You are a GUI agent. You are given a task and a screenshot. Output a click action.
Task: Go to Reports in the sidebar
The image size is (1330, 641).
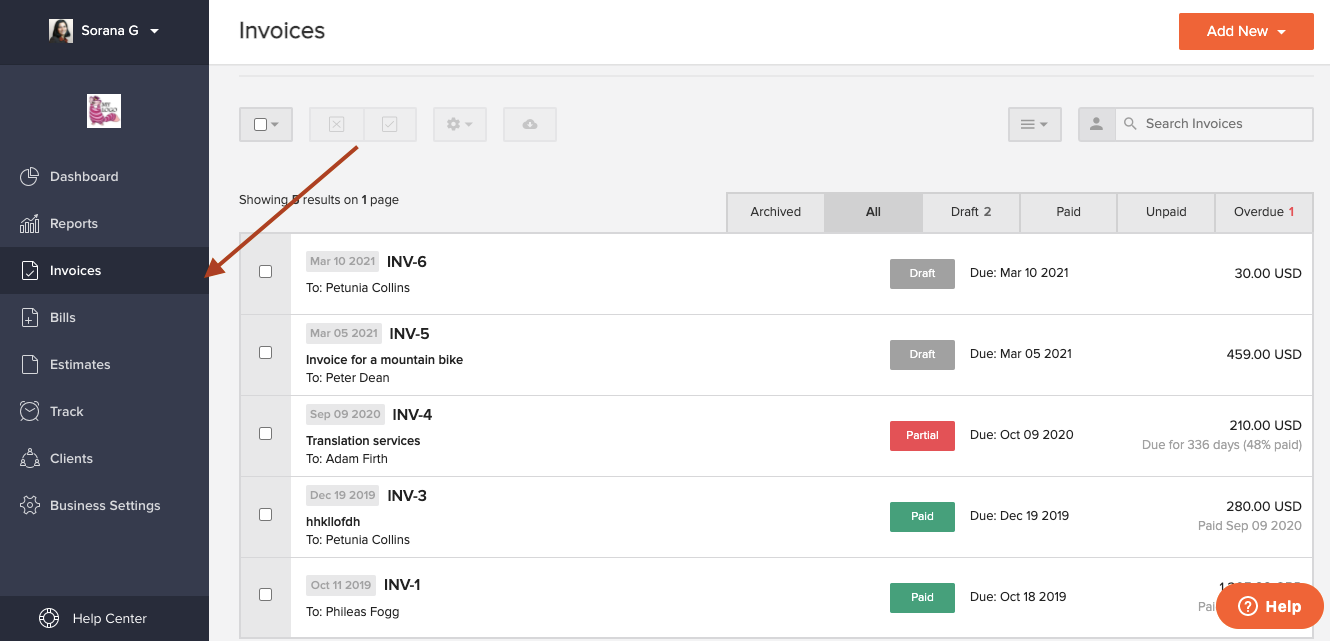[104, 224]
